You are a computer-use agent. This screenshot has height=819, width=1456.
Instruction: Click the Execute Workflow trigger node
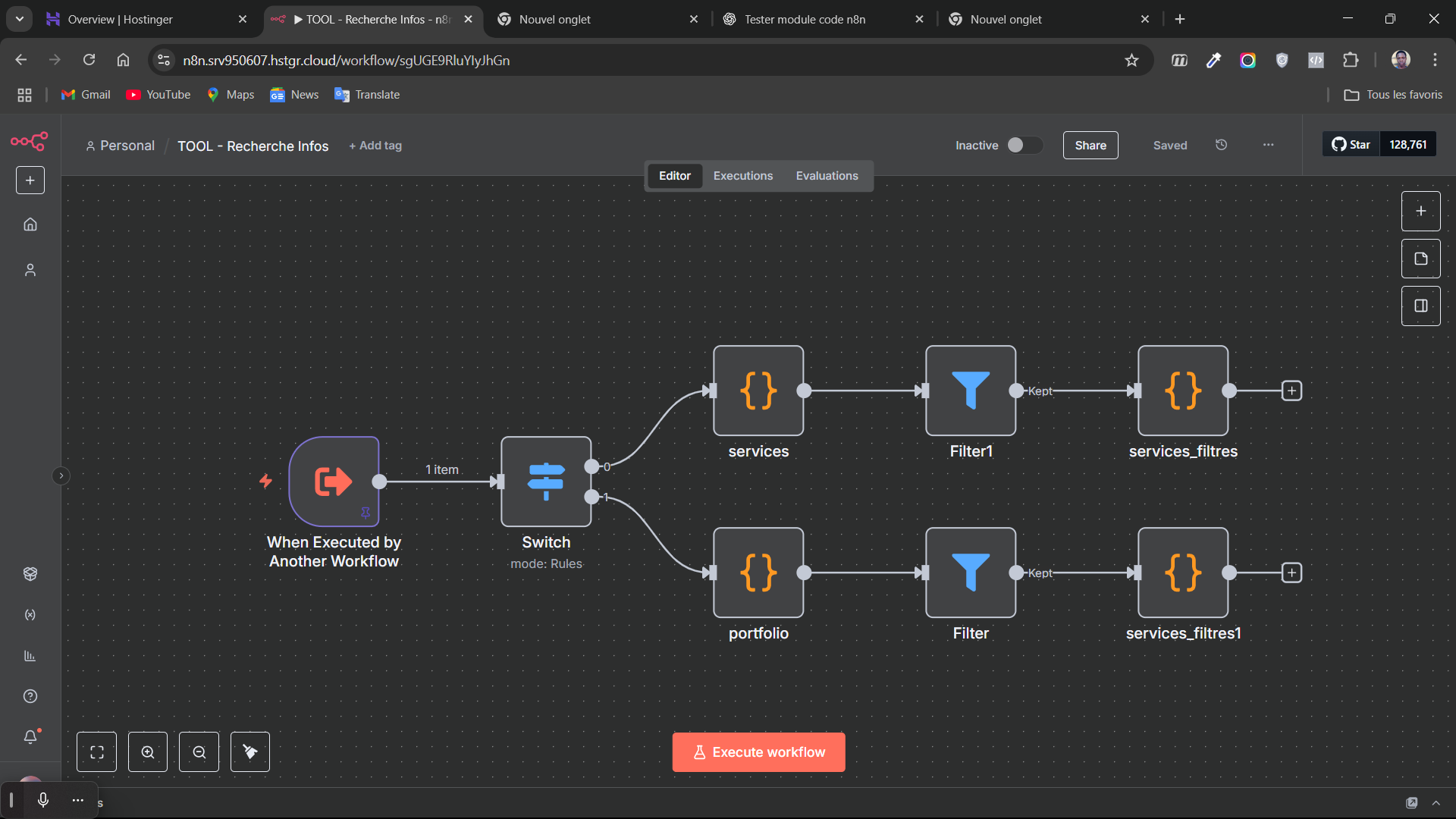click(334, 482)
